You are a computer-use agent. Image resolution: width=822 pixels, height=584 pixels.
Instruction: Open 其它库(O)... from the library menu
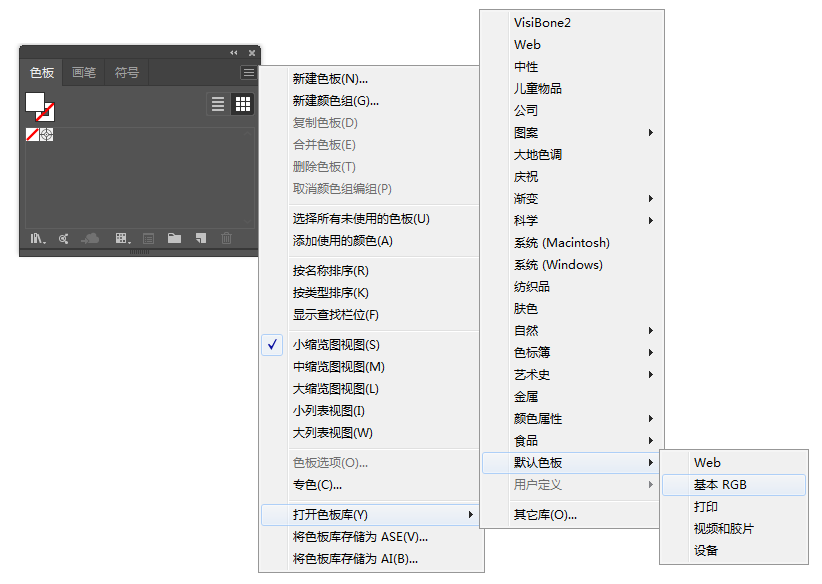click(571, 515)
